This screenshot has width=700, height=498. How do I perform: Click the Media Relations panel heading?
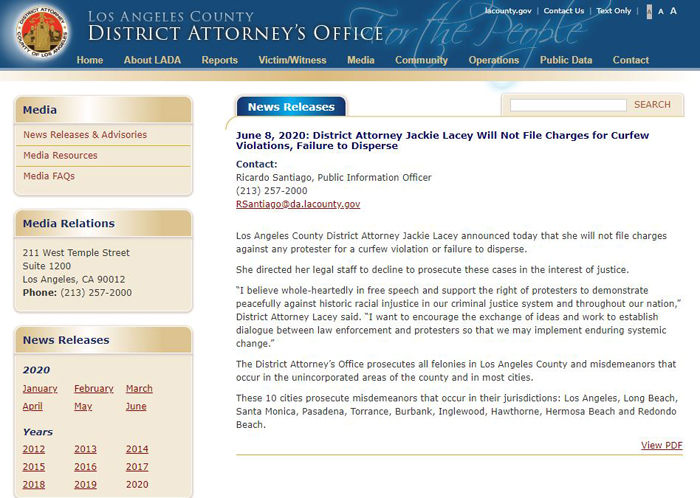tap(69, 223)
